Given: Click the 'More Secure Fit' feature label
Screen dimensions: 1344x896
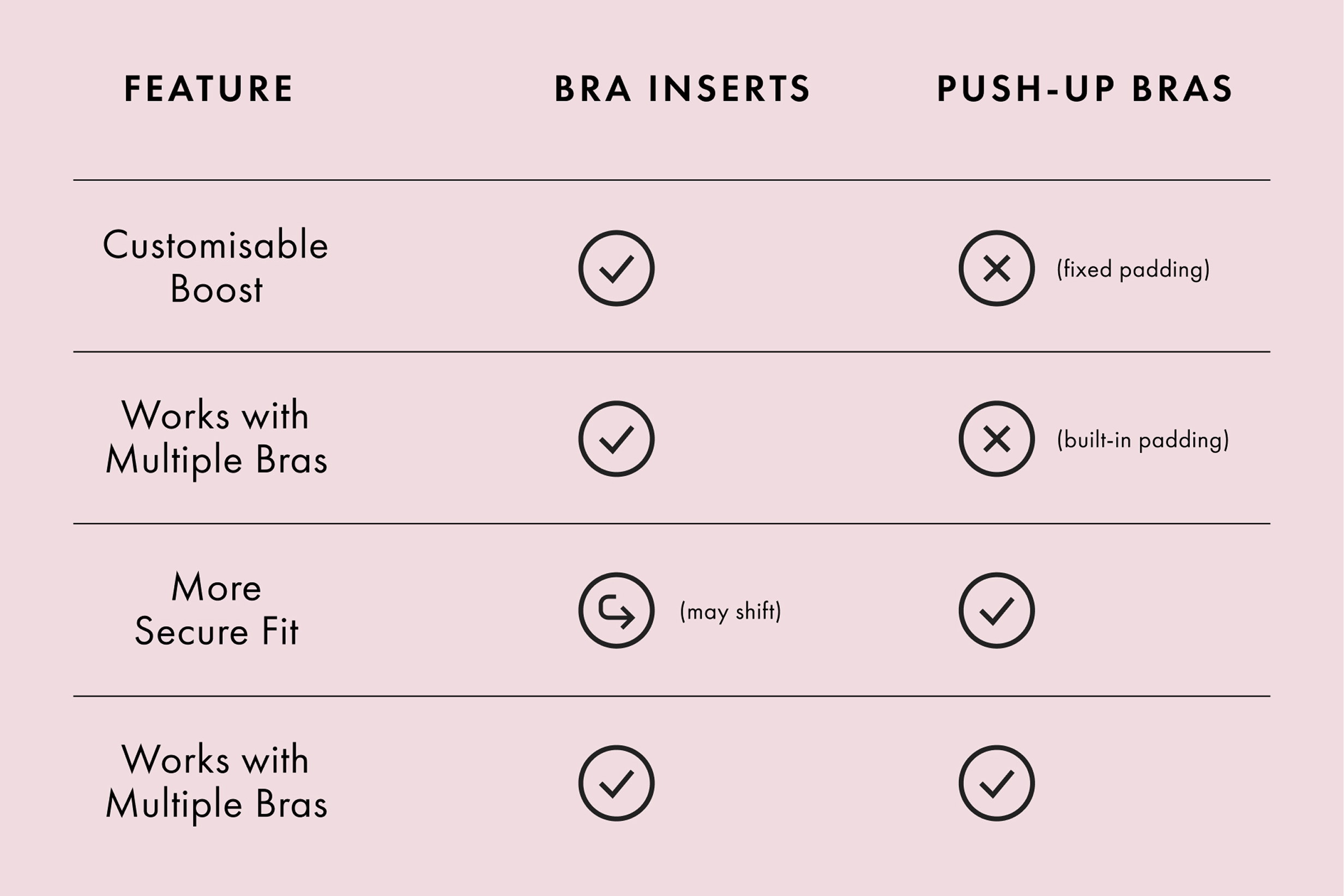Looking at the screenshot, I should (x=216, y=609).
